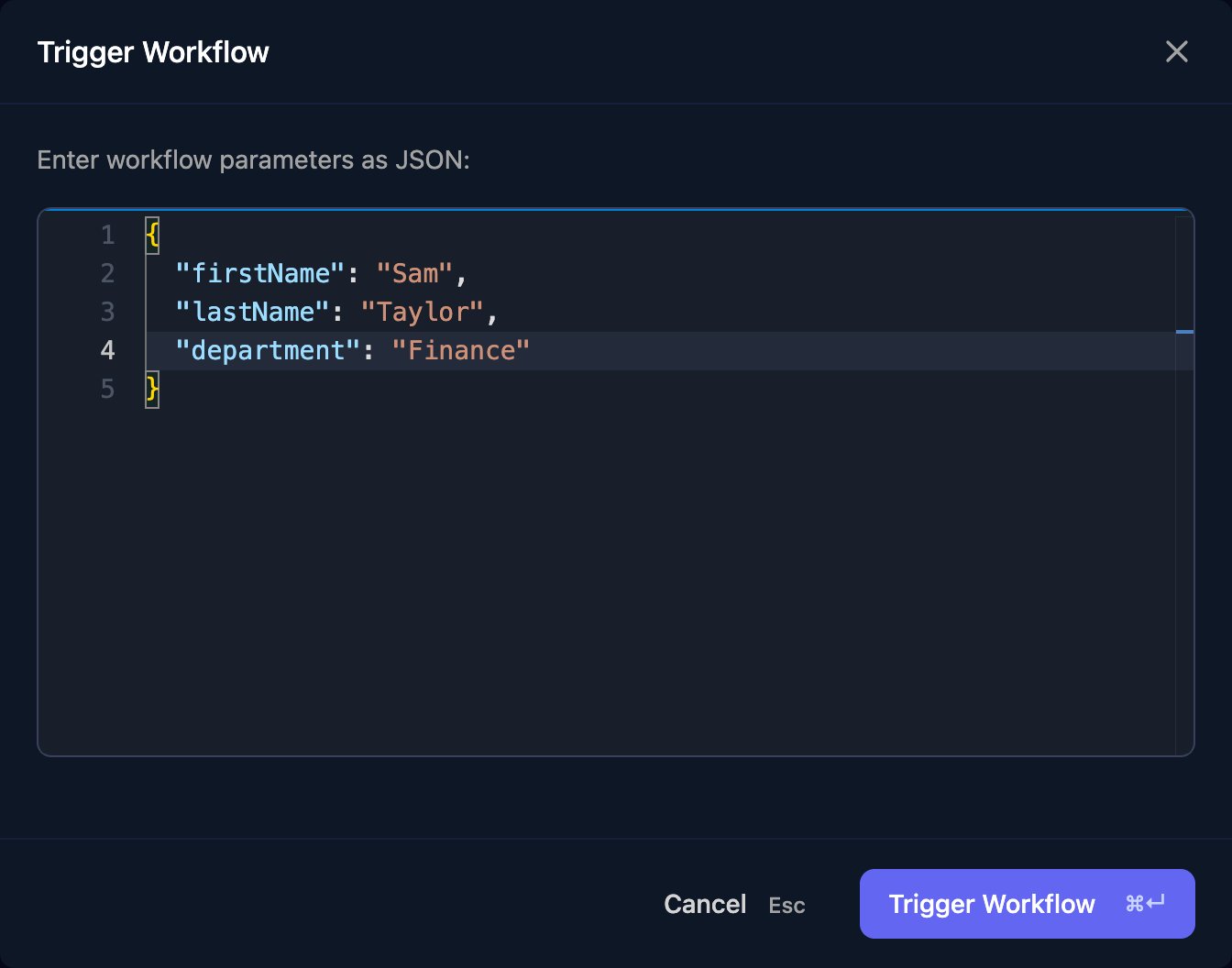This screenshot has height=968, width=1232.
Task: Click the opening curly brace on line 1
Action: (152, 235)
